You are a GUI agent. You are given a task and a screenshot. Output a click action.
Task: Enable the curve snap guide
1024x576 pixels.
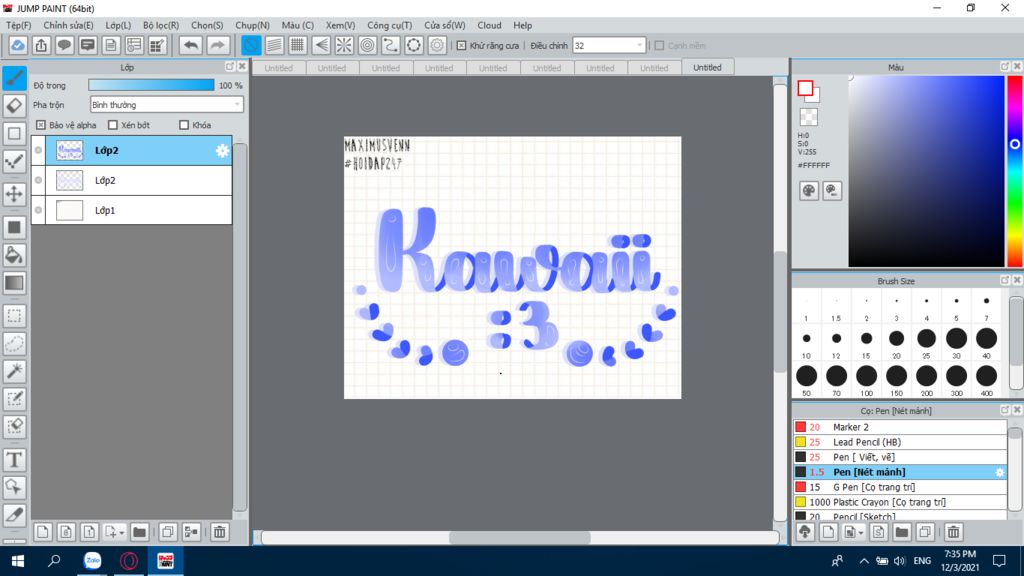[391, 45]
